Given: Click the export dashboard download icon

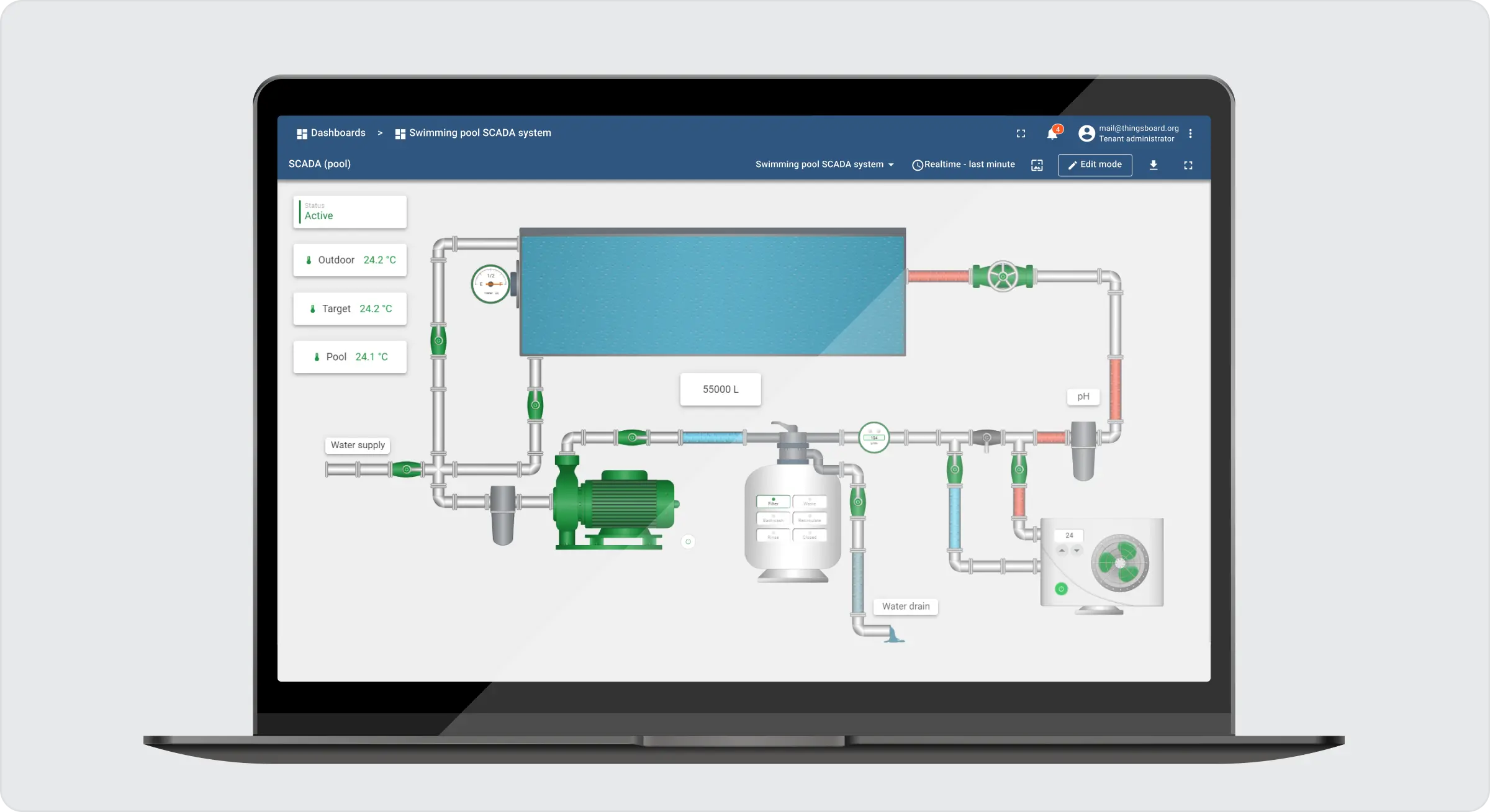Looking at the screenshot, I should tap(1153, 165).
